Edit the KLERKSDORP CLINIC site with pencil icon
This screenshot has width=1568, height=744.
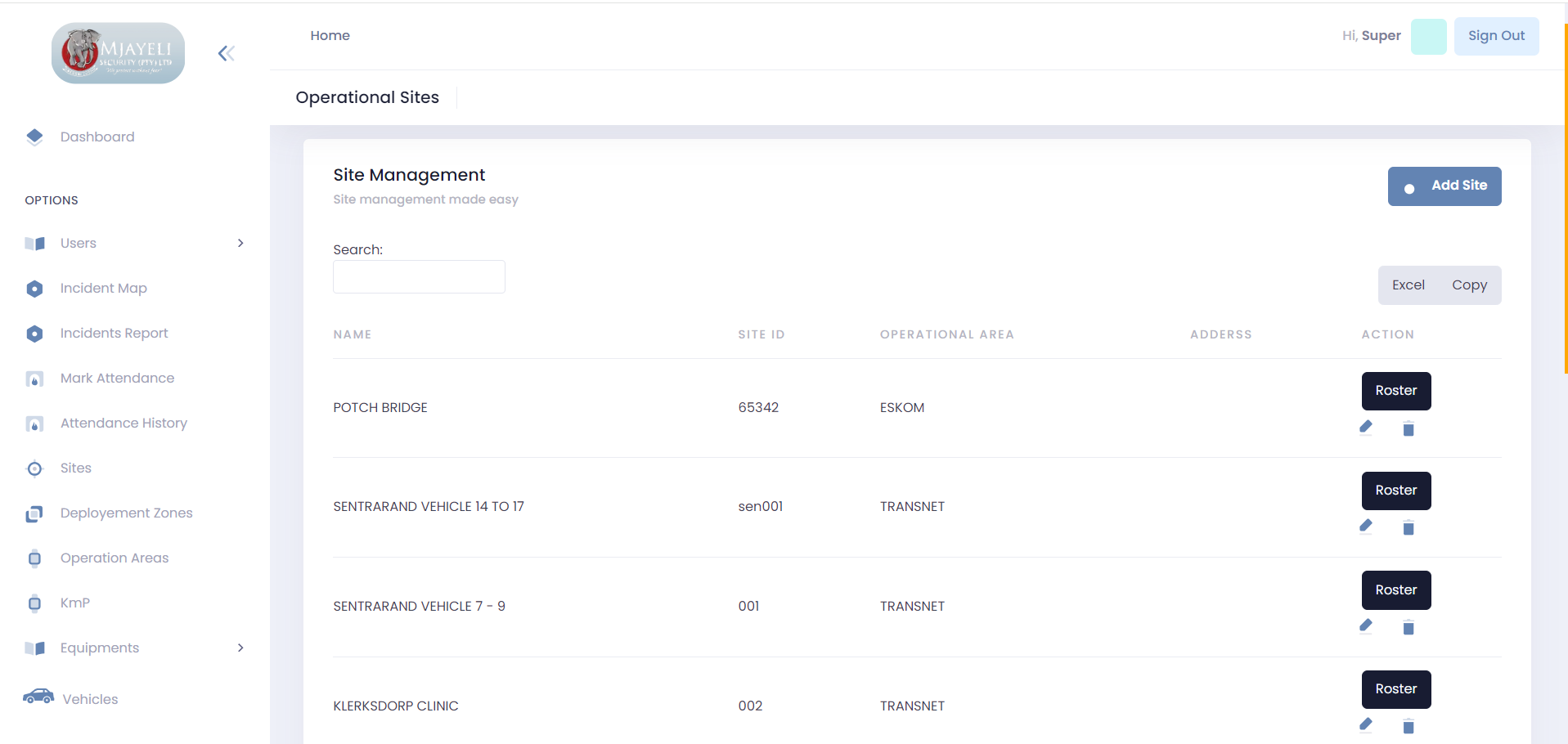click(x=1365, y=724)
